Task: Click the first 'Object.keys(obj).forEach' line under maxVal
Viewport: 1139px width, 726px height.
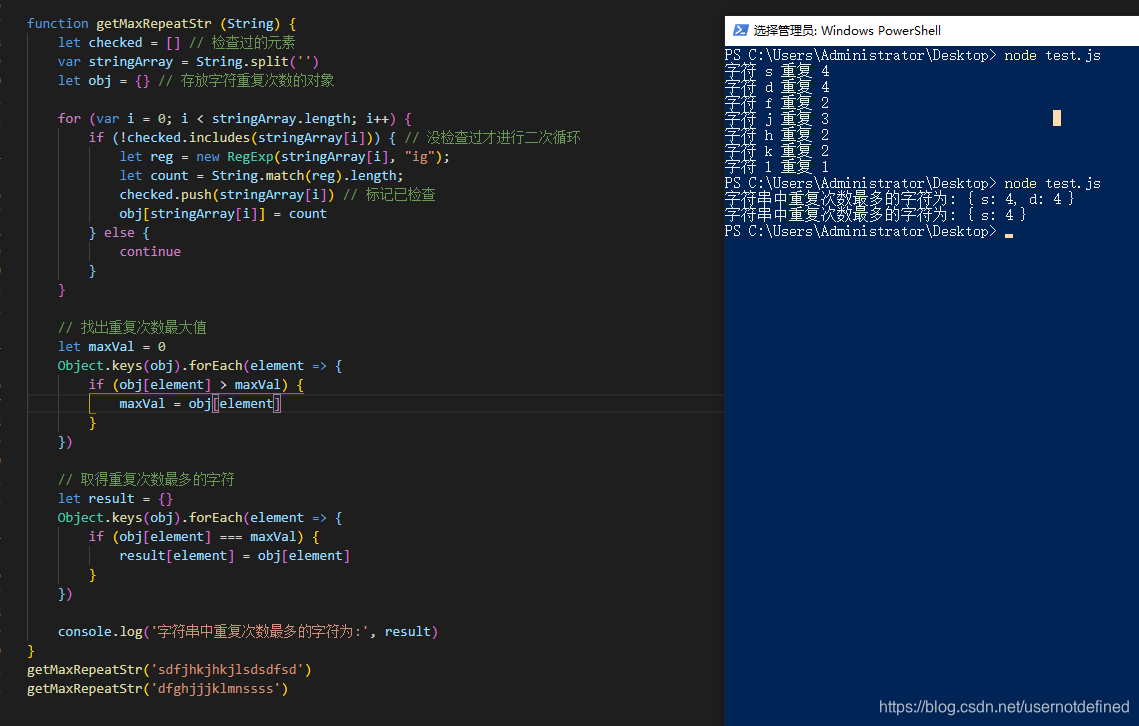Action: click(200, 366)
